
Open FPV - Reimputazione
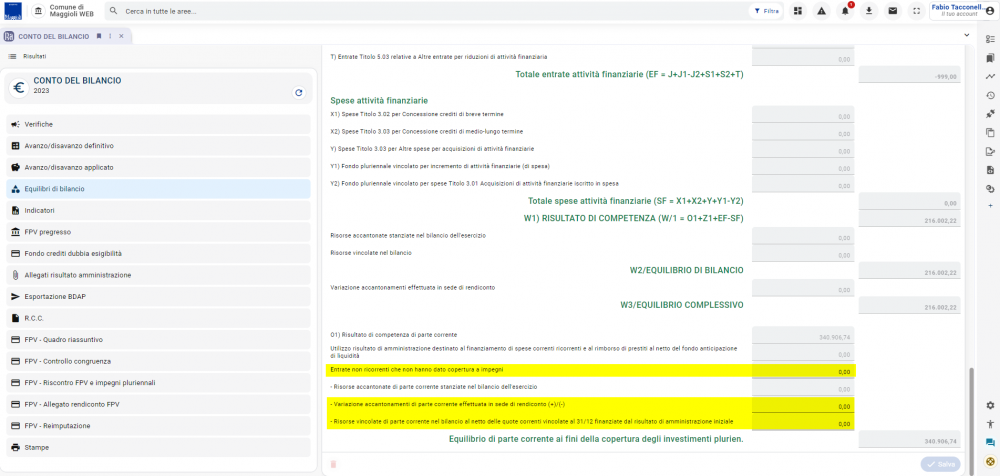pos(158,426)
